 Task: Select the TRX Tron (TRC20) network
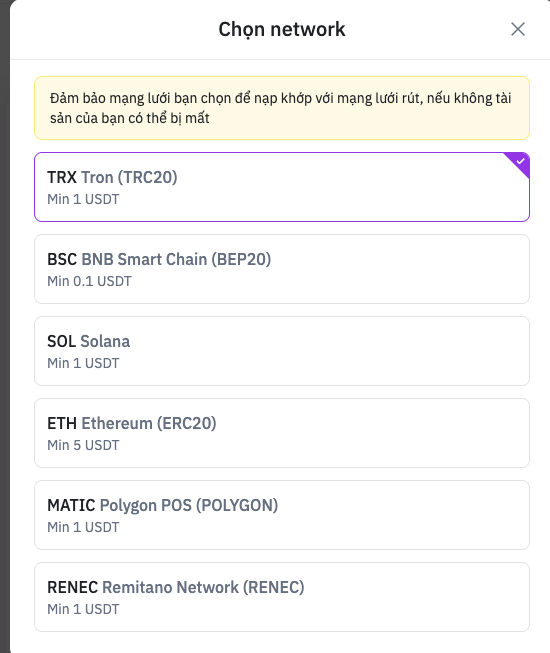[282, 187]
